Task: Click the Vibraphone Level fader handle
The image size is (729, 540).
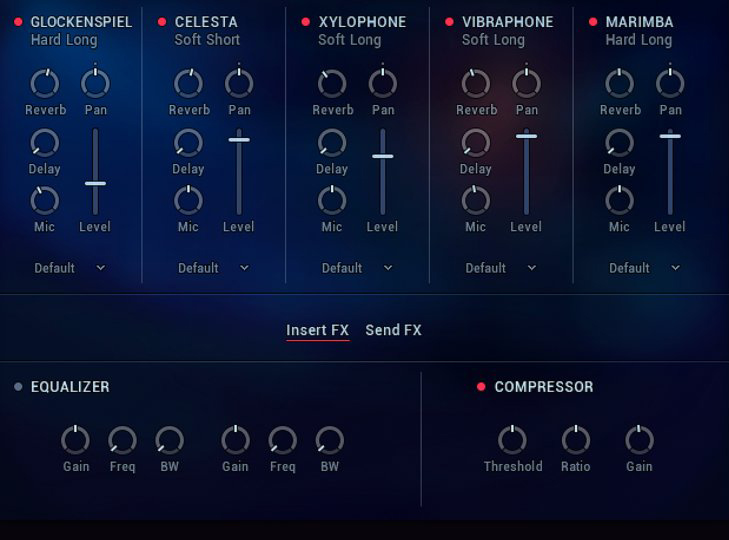Action: (x=526, y=136)
